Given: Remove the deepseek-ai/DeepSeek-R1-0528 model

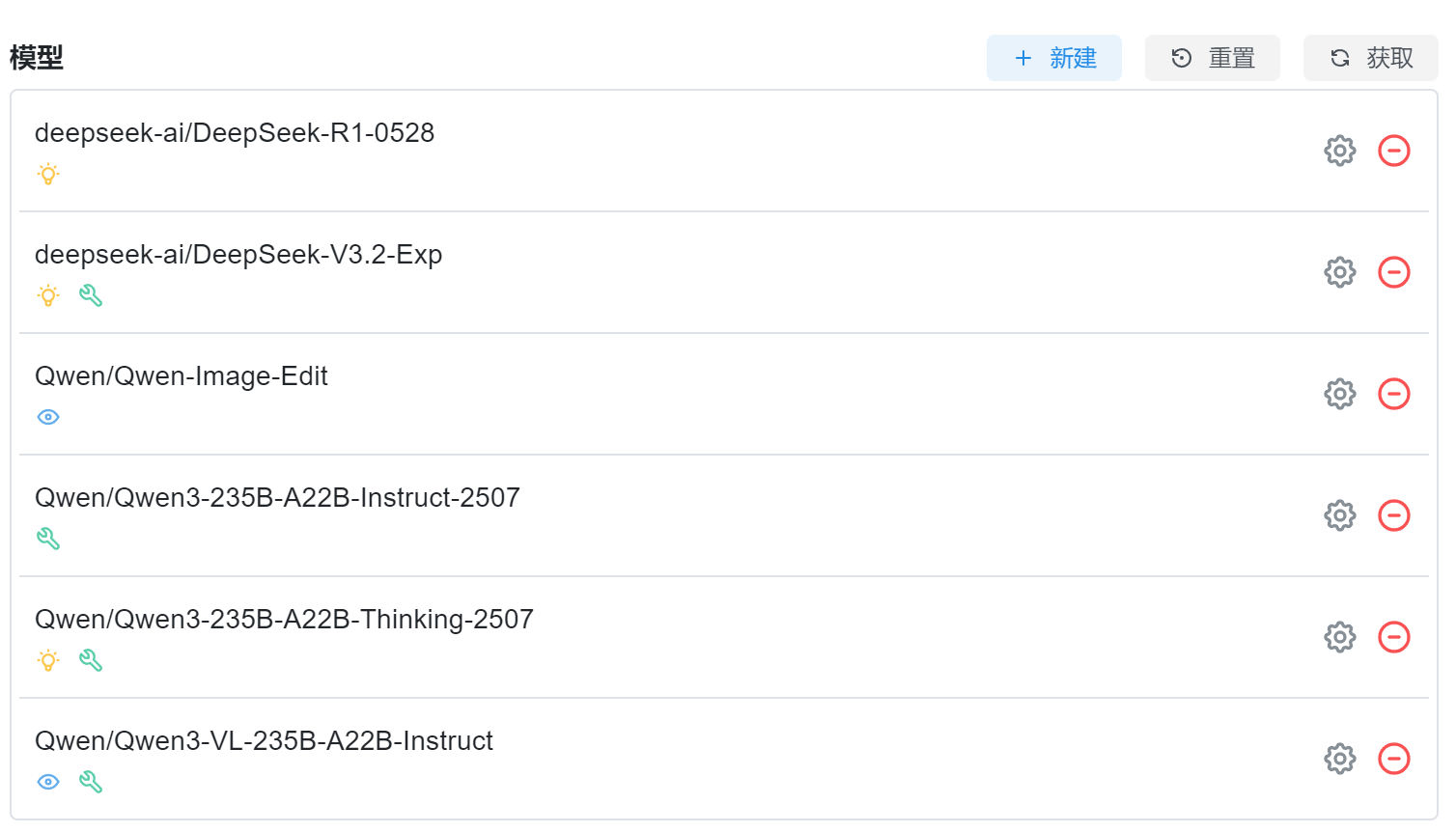Looking at the screenshot, I should click(1393, 151).
